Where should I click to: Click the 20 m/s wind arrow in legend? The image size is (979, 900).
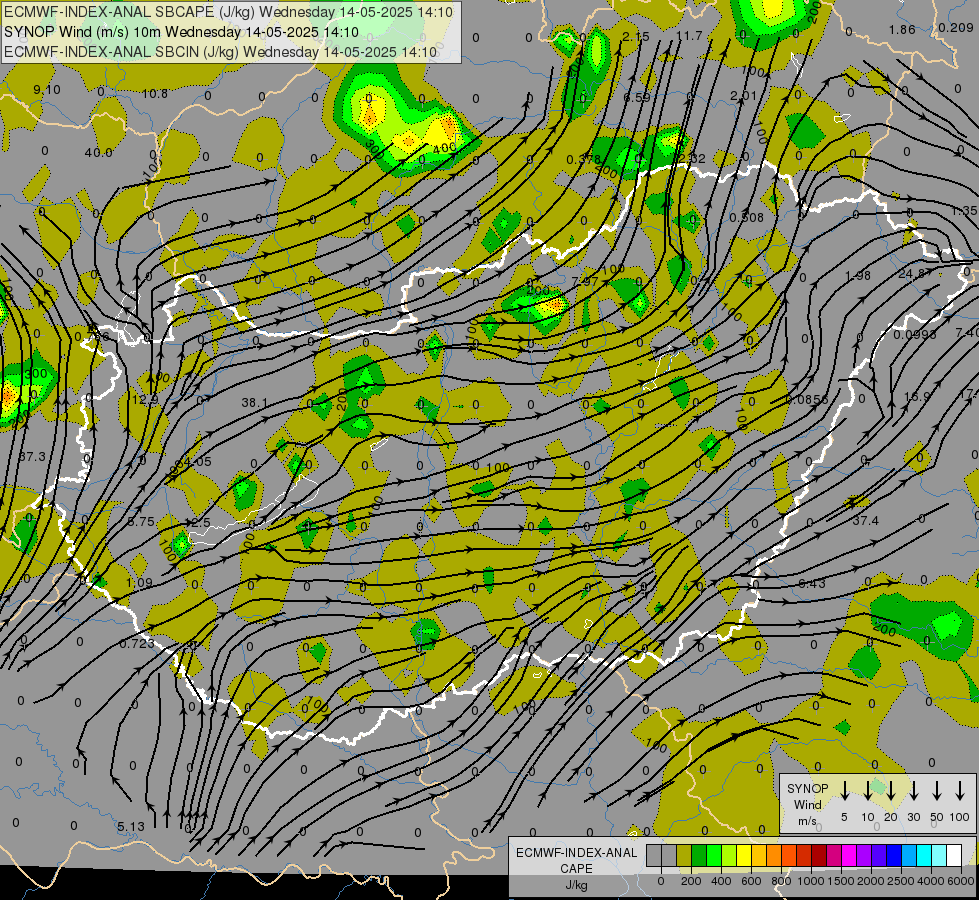click(890, 790)
